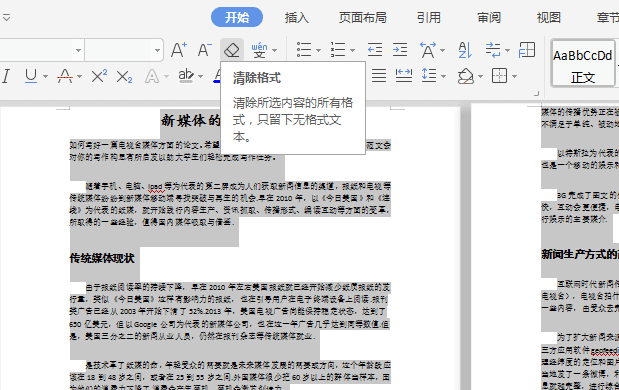Image resolution: width=619 pixels, height=390 pixels.
Task: Expand the paragraph marks dropdown arrow
Action: (x=507, y=51)
